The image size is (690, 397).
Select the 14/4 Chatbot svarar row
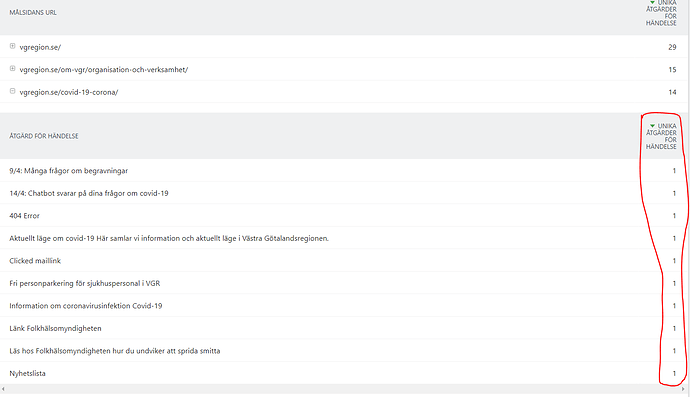coord(345,193)
